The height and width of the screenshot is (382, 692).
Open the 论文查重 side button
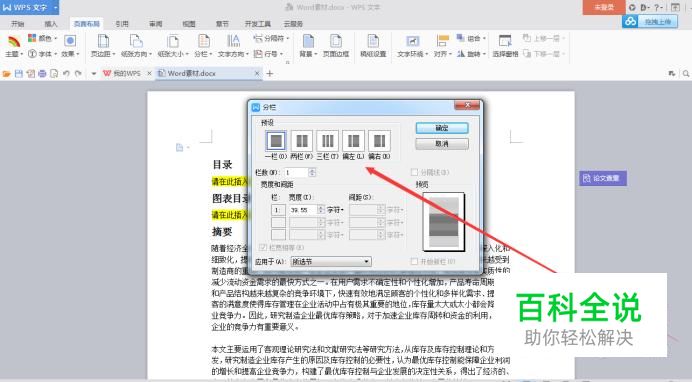tap(603, 178)
